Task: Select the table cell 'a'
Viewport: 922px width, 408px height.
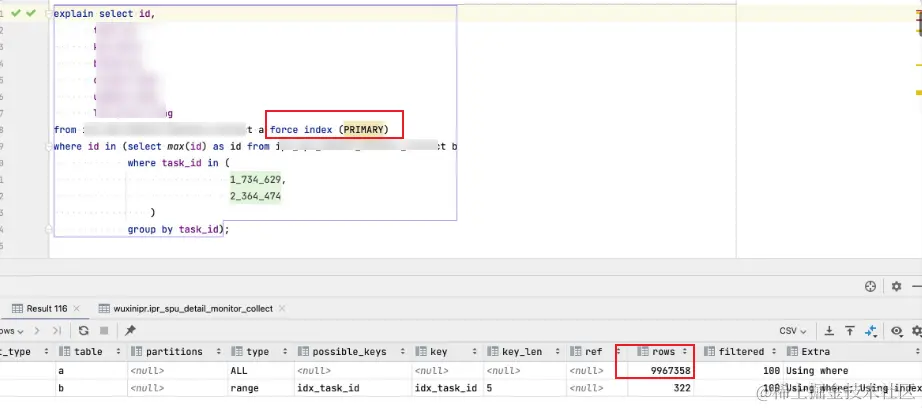Action: coord(61,371)
